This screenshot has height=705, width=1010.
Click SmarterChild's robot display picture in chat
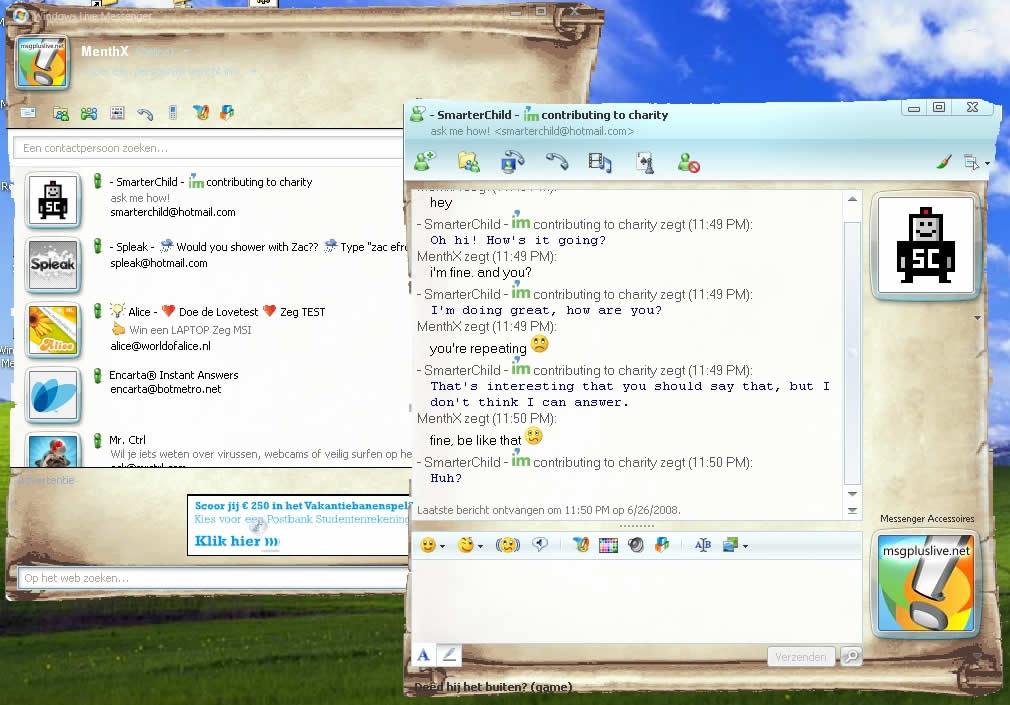pos(926,245)
